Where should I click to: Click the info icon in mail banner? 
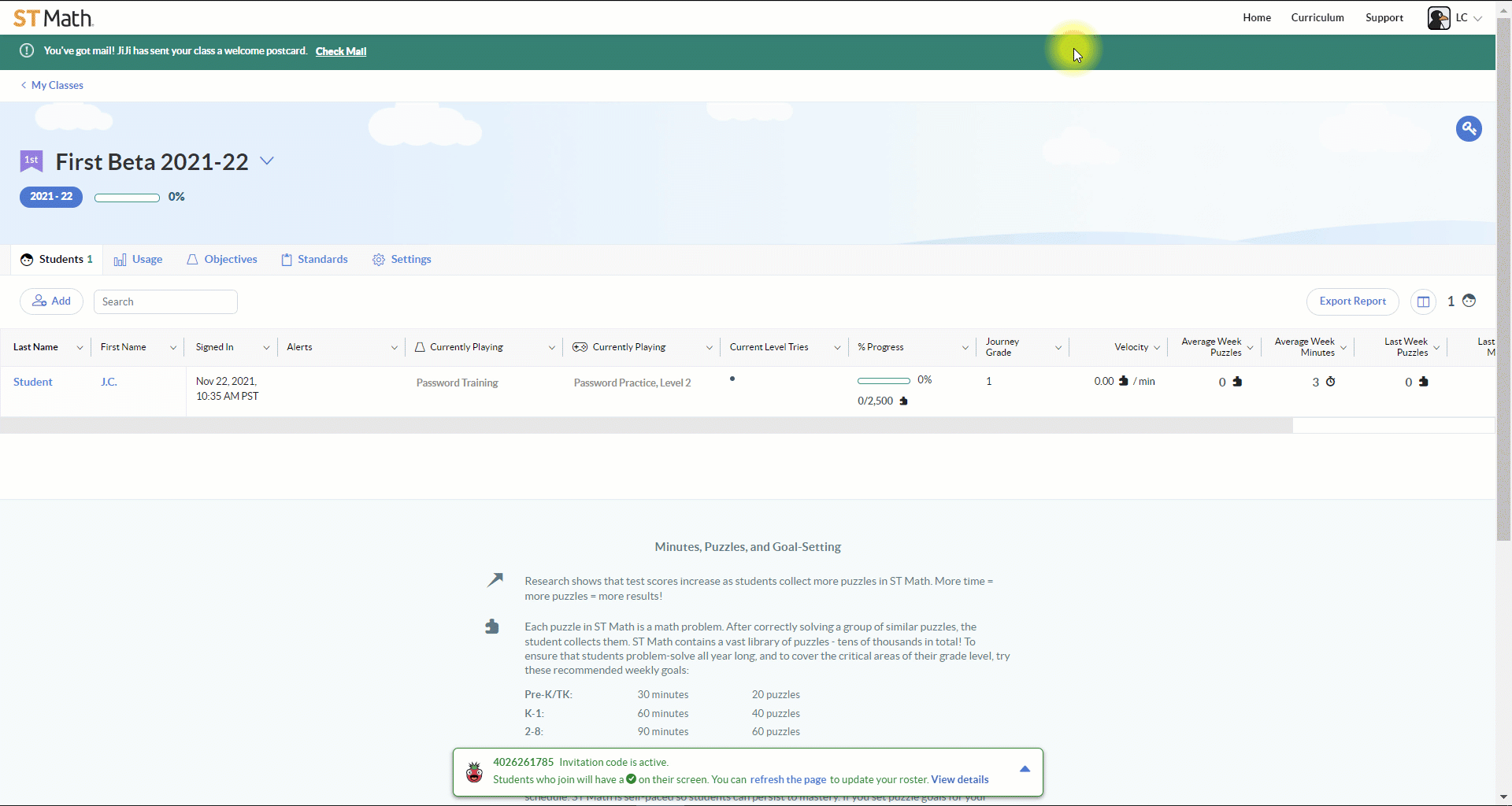click(27, 51)
